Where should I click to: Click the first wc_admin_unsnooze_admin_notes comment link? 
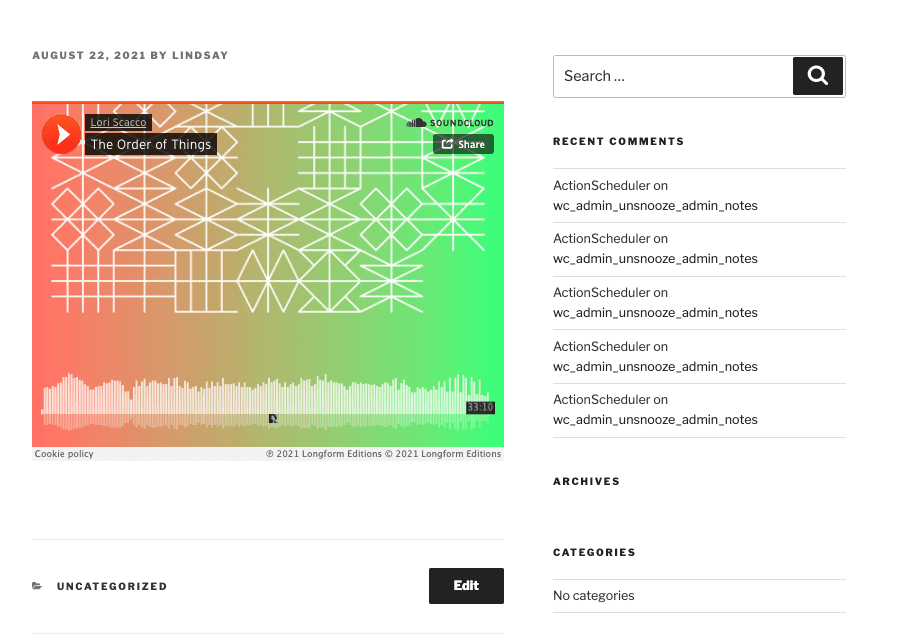pyautogui.click(x=655, y=205)
